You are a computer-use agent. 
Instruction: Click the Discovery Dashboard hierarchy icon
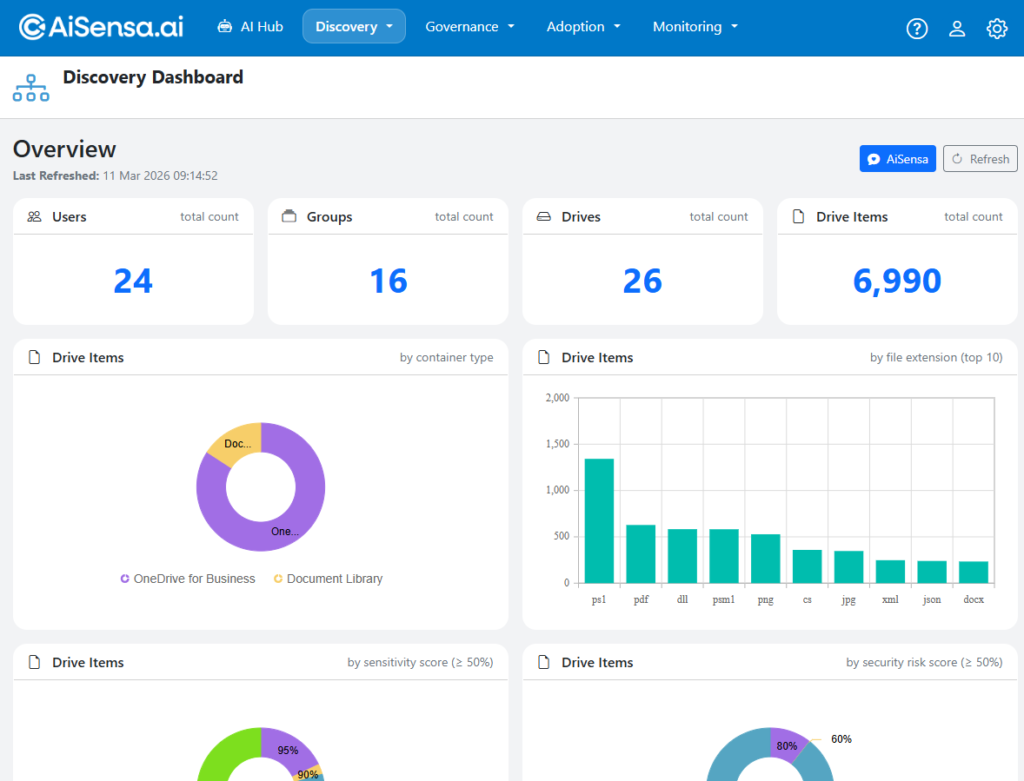(x=31, y=88)
